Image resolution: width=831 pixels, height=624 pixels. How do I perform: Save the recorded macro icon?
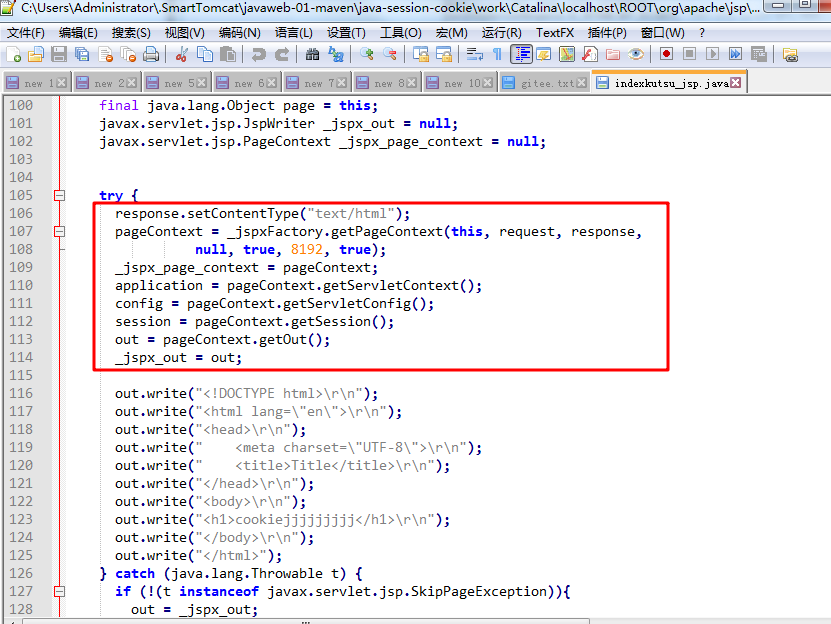click(x=758, y=54)
